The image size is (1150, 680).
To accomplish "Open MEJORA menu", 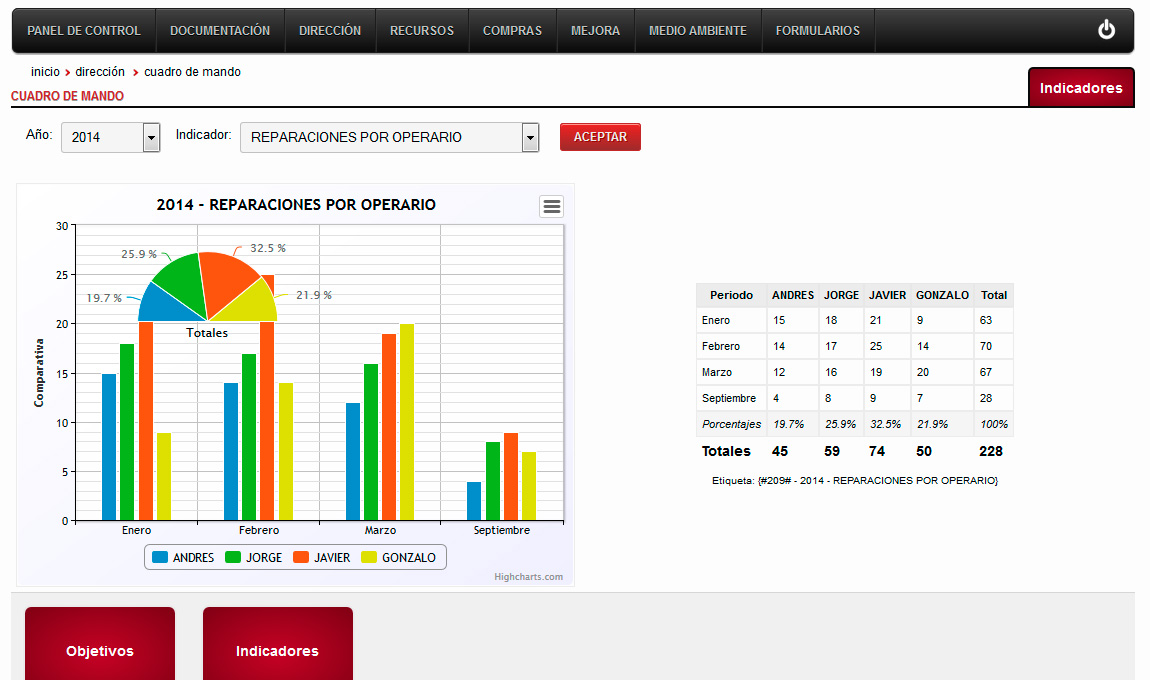I will [x=596, y=31].
